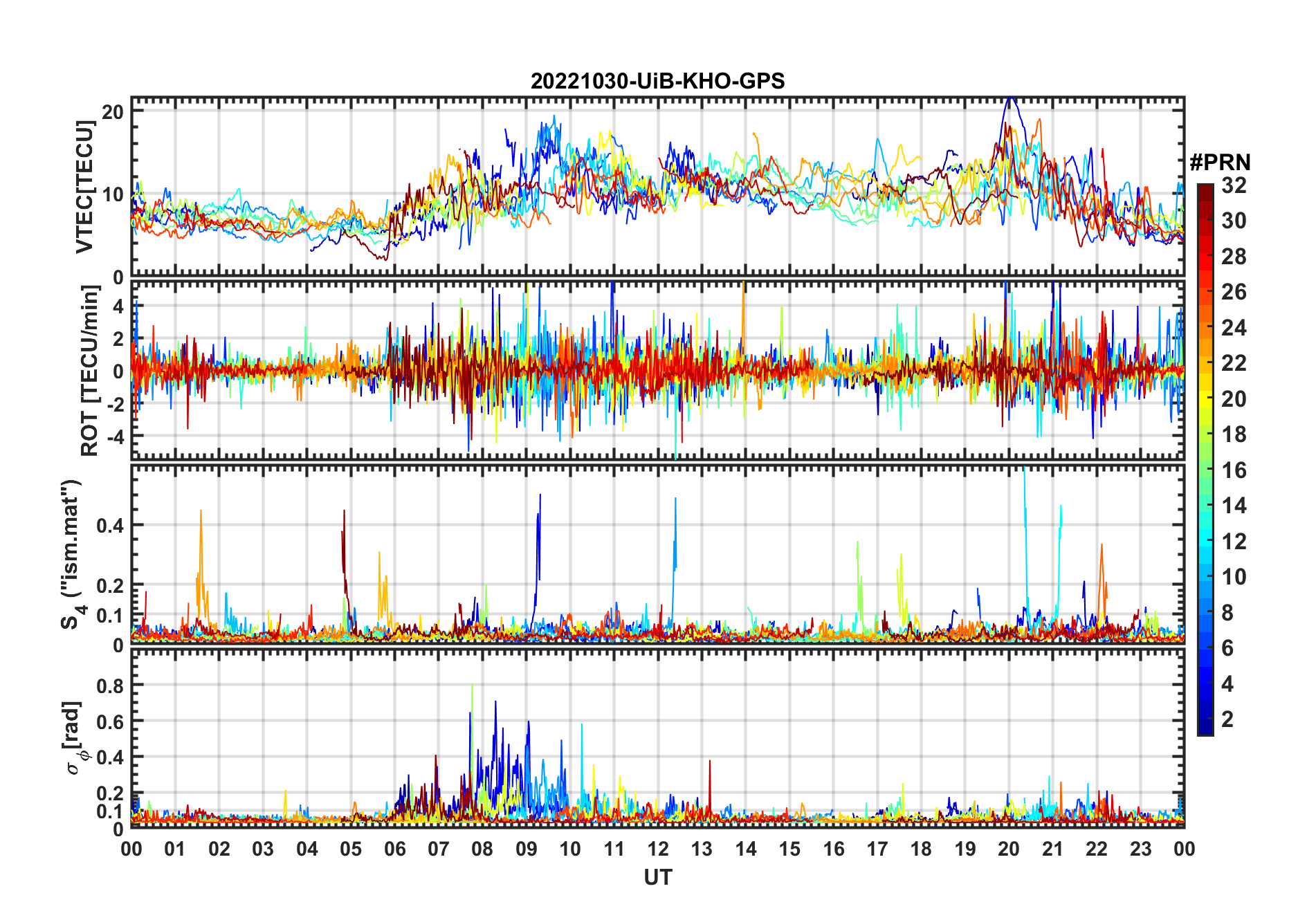This screenshot has width=1316, height=920.
Task: Click S4 y-axis tick label 0.4
Action: 110,525
